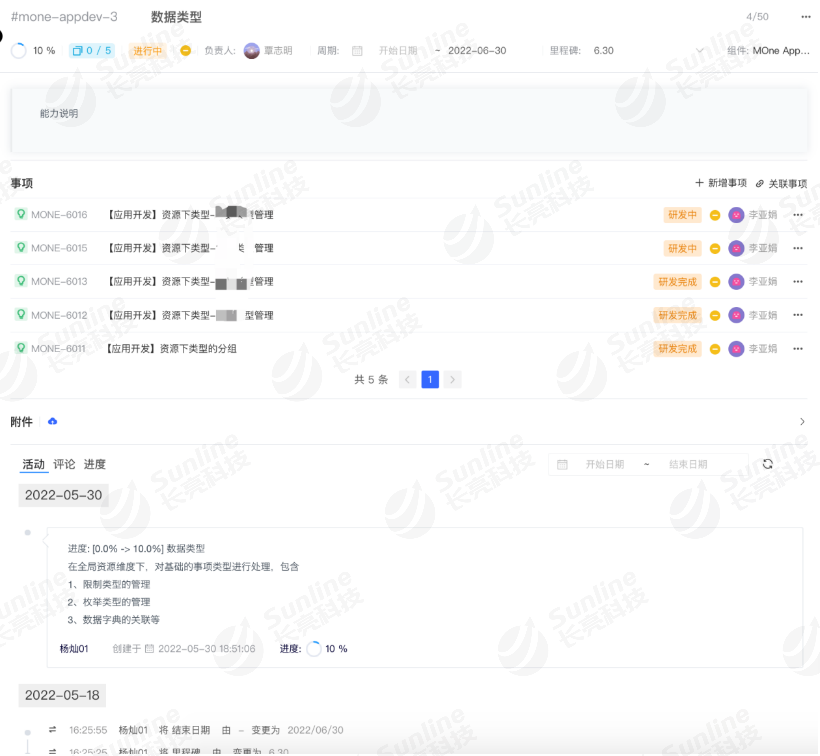Open the 里程碑 6.30 dropdown arrow
This screenshot has width=820, height=756.
click(700, 51)
